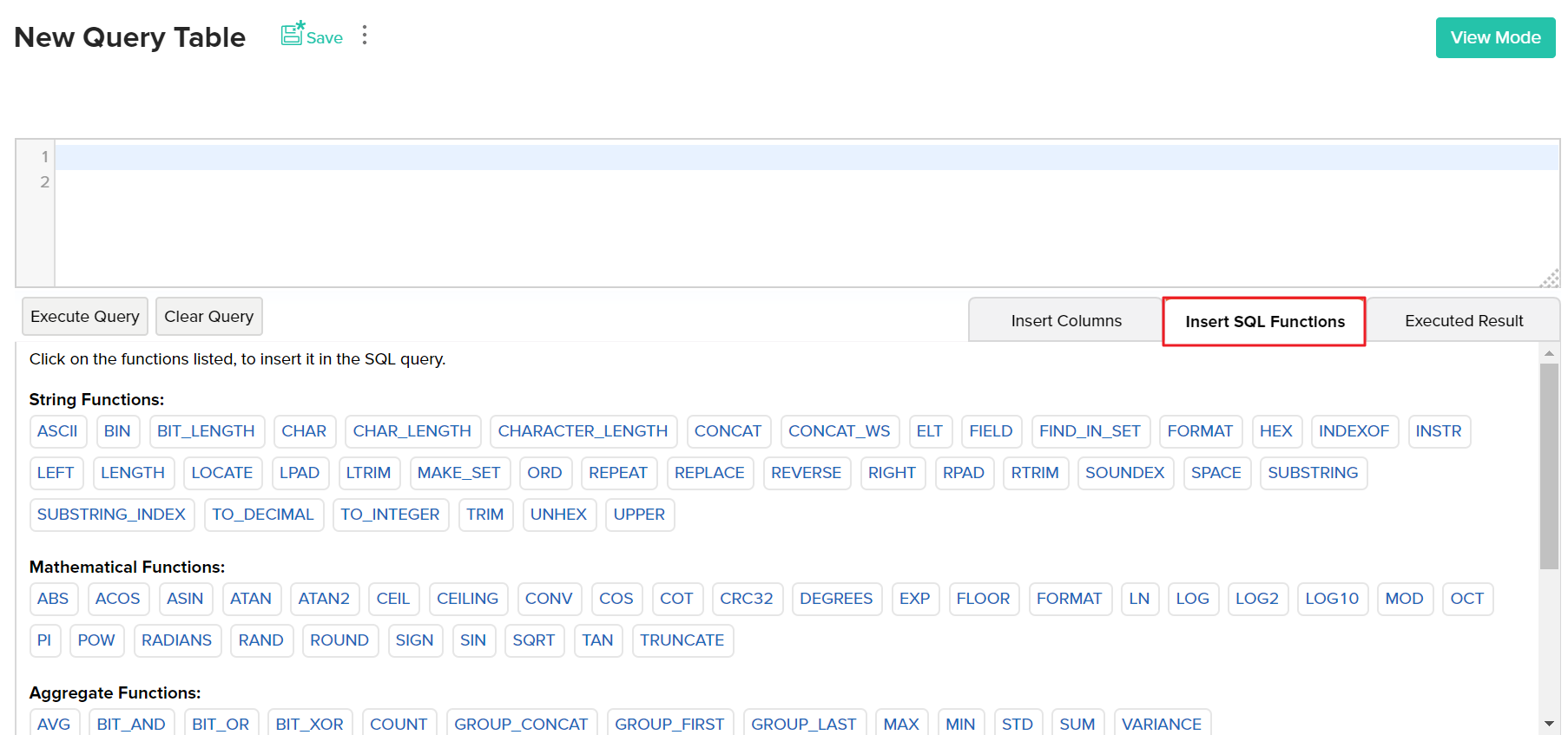Click Clear Query button
This screenshot has width=1568, height=735.
click(x=209, y=317)
